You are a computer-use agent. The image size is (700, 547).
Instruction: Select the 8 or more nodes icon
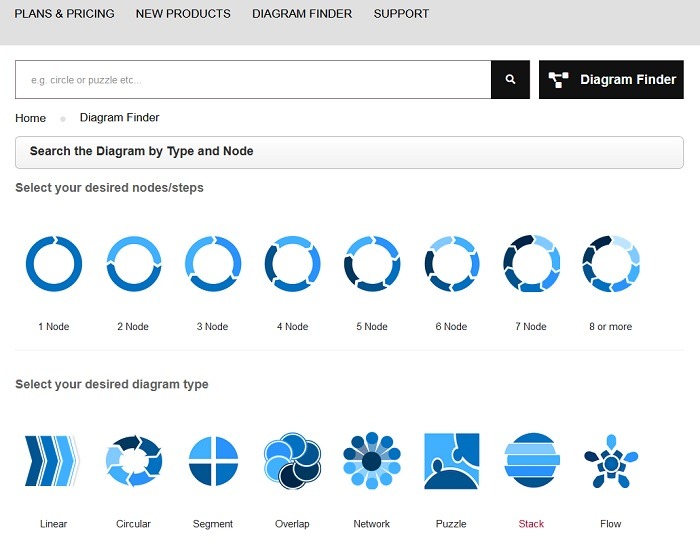point(610,264)
